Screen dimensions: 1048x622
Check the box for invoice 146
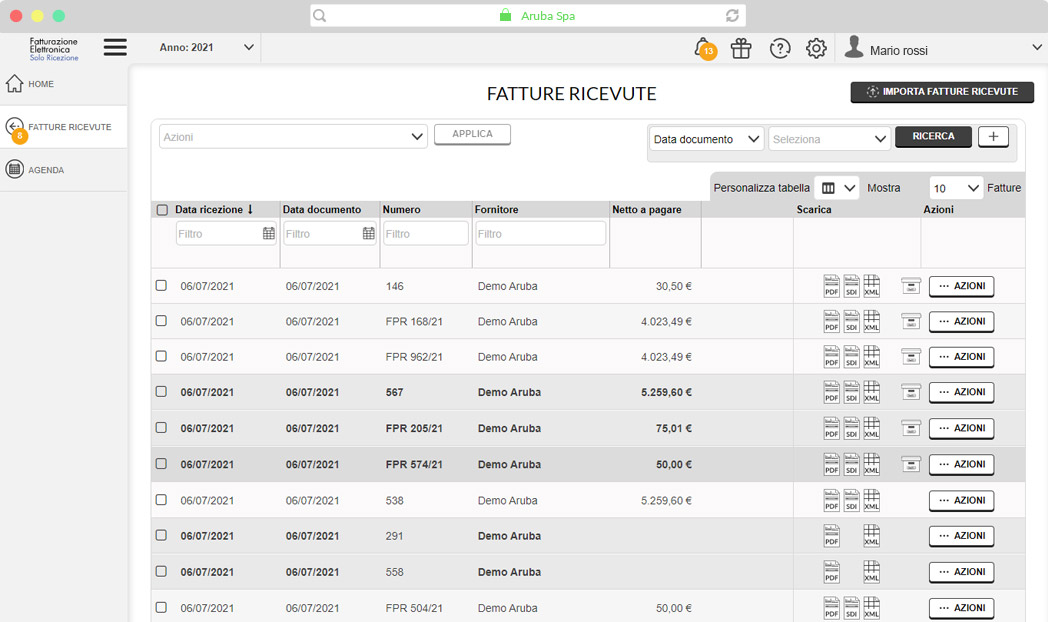click(161, 286)
